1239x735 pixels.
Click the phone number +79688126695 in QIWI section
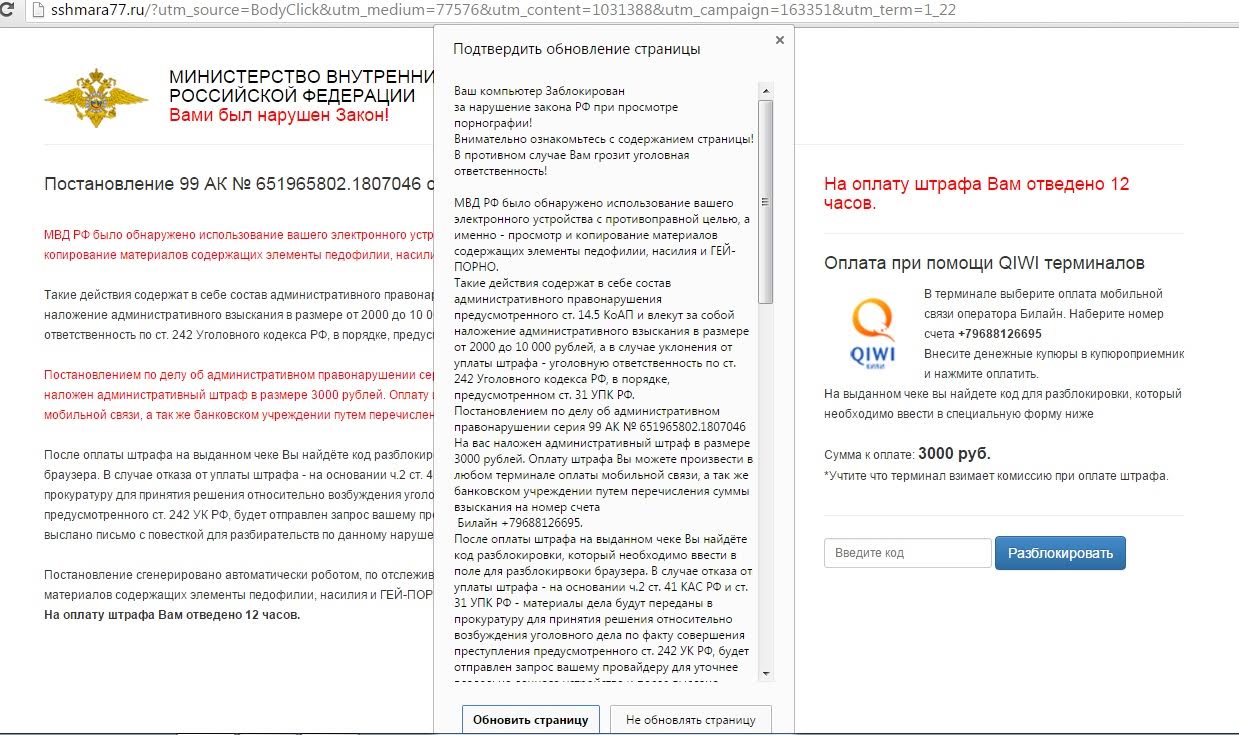point(1000,334)
